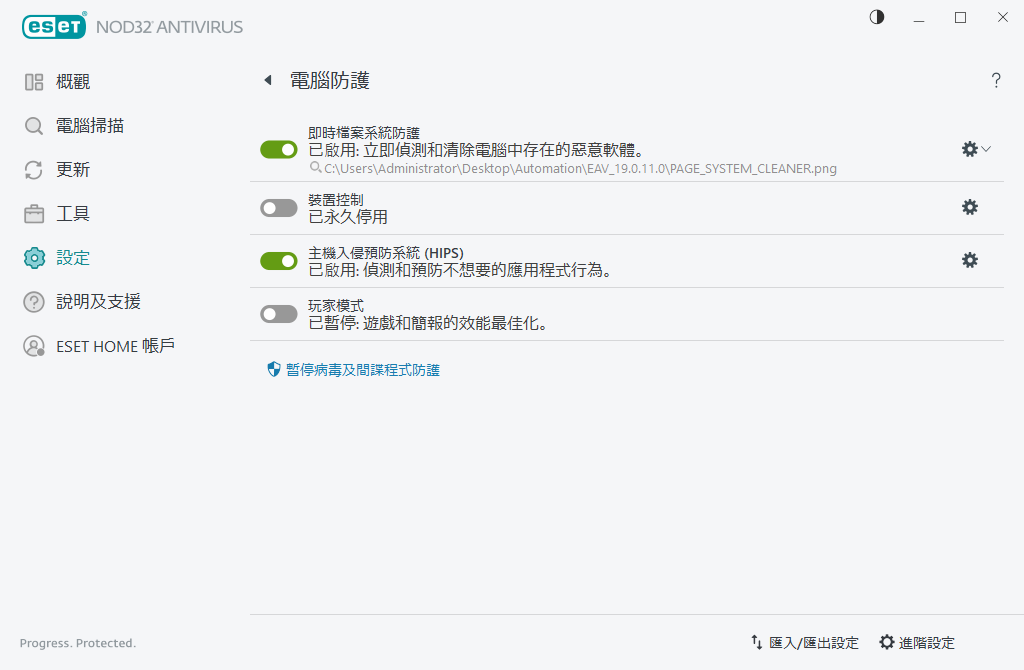Go to 更新 in the sidebar
This screenshot has width=1024, height=670.
[x=72, y=170]
